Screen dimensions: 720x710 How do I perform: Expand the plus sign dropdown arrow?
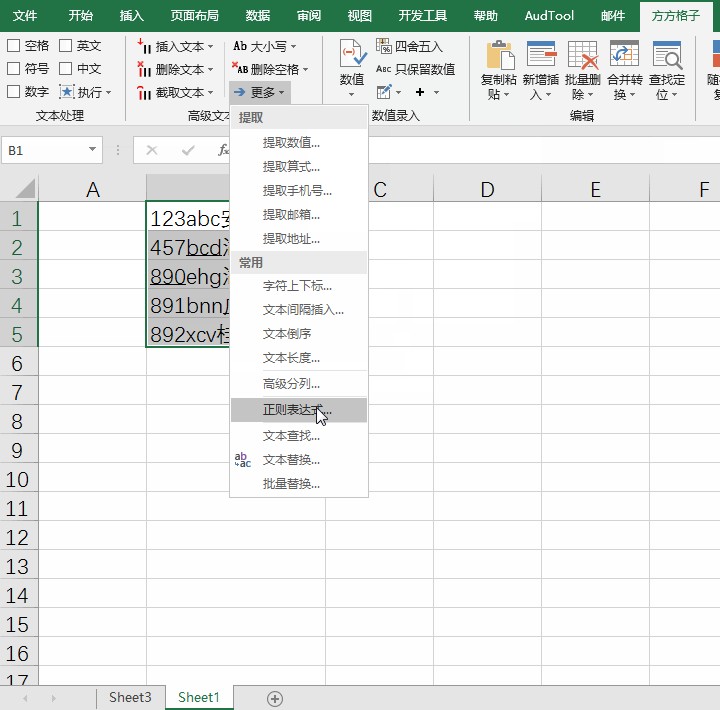coord(436,92)
